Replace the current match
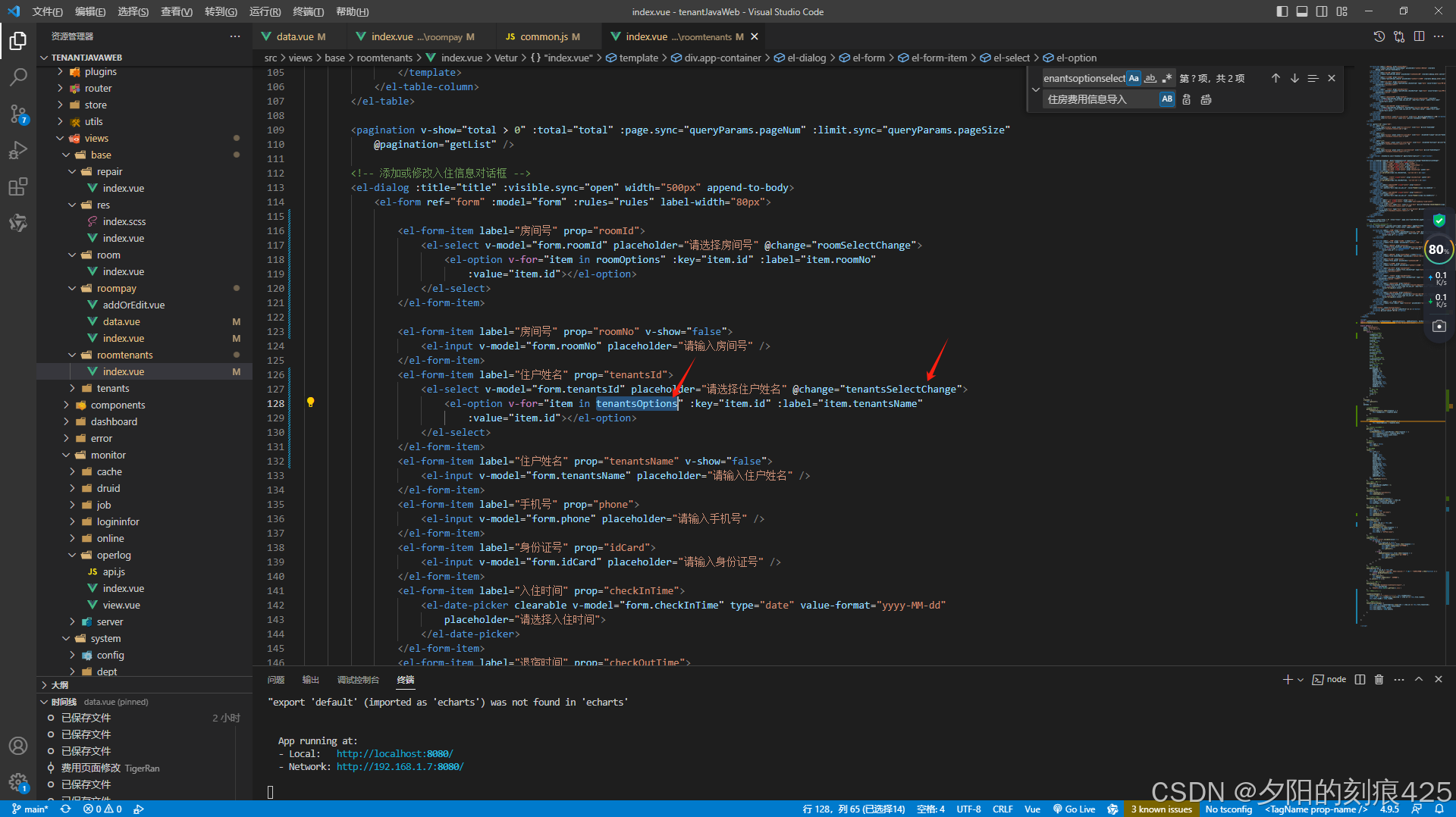The width and height of the screenshot is (1456, 817). 1187,99
